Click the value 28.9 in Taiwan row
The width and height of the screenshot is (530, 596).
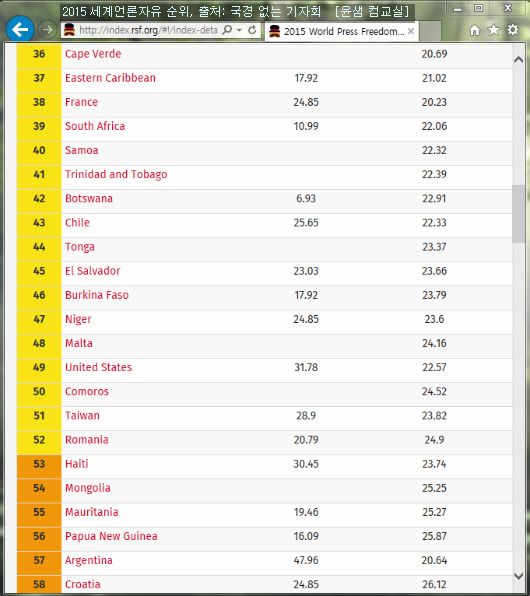(x=306, y=415)
